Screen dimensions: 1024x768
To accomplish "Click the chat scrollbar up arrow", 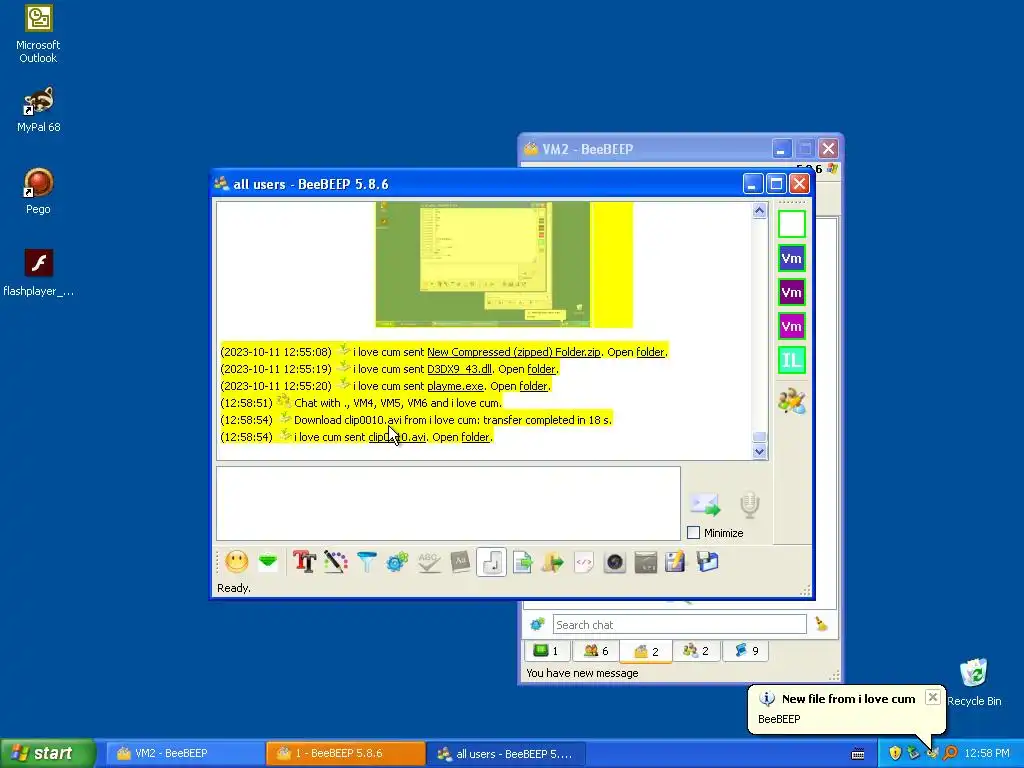I will pyautogui.click(x=759, y=210).
